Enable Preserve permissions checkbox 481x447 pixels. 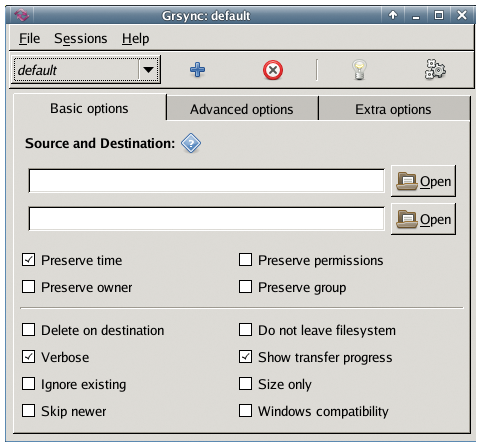tap(245, 260)
